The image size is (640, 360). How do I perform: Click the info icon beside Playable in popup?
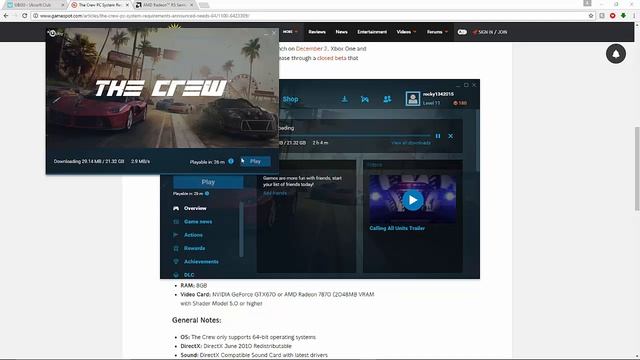[x=231, y=161]
